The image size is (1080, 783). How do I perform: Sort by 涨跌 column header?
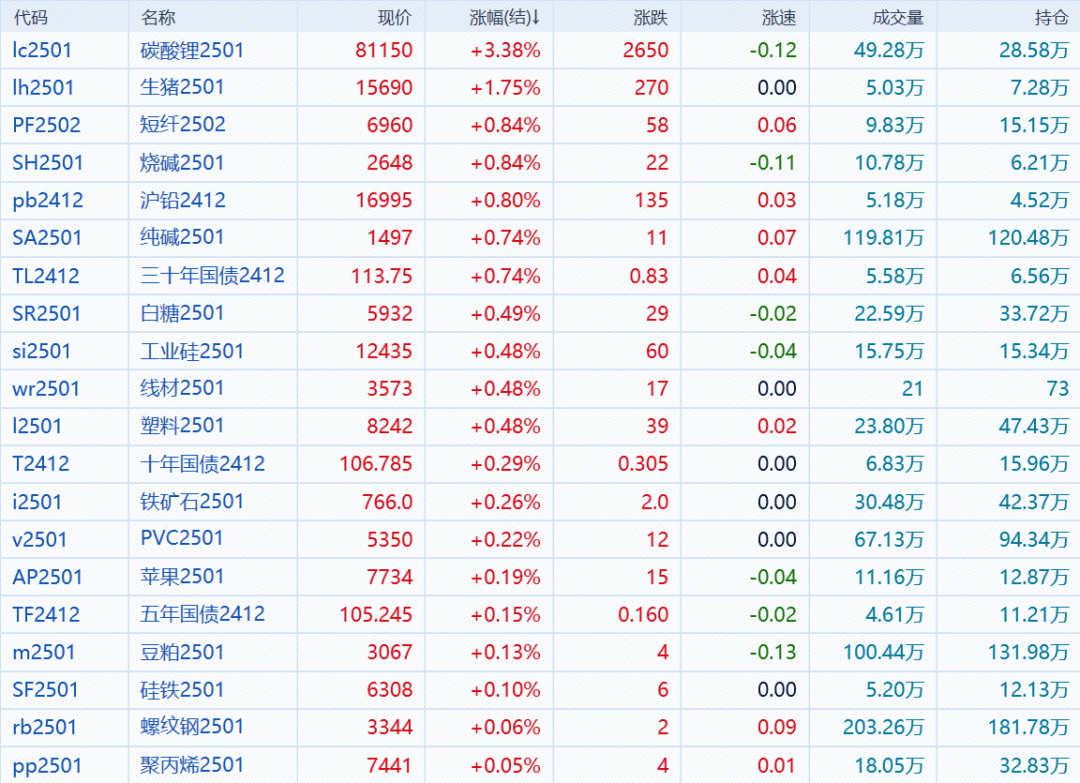tap(651, 17)
